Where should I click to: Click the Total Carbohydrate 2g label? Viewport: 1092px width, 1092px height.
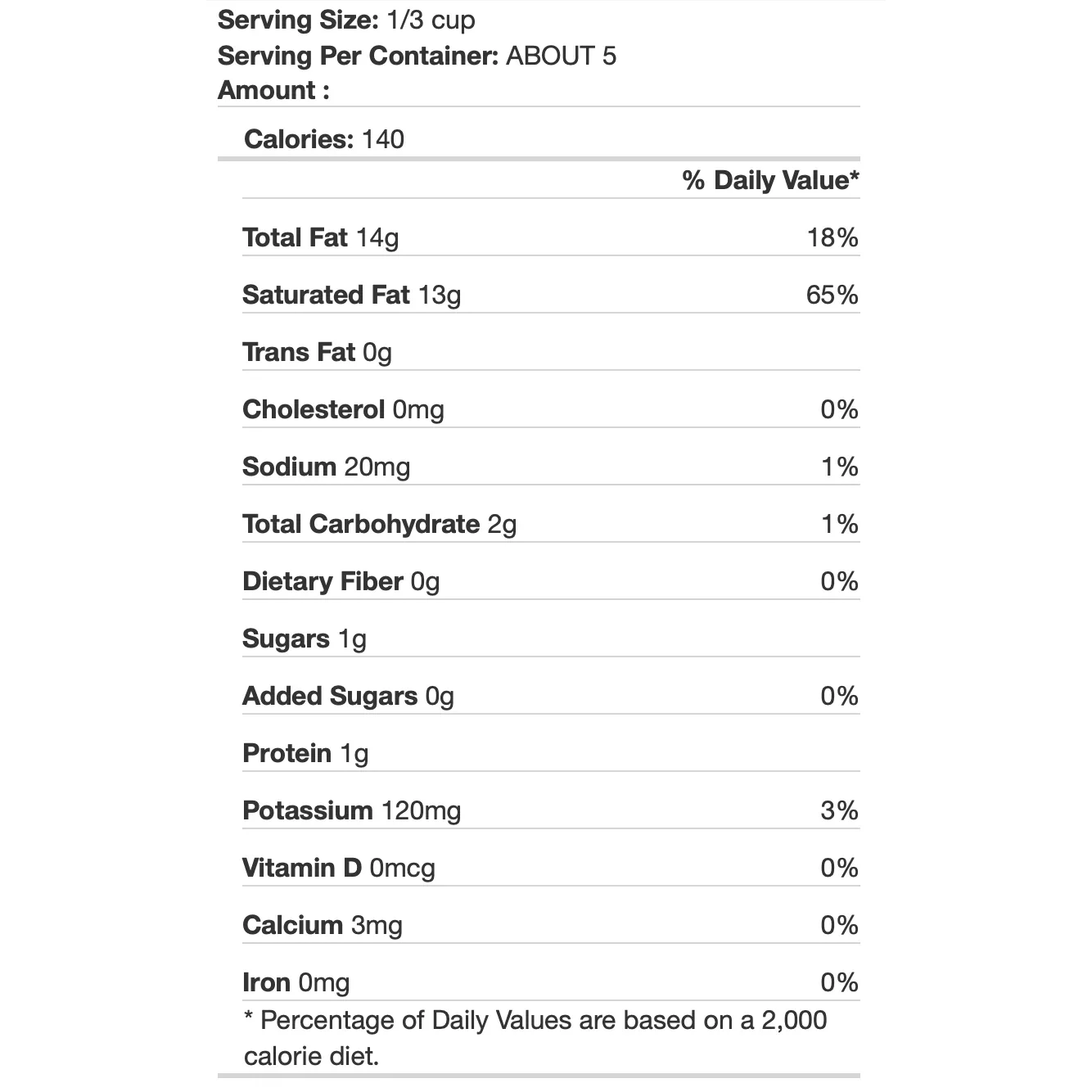click(379, 524)
